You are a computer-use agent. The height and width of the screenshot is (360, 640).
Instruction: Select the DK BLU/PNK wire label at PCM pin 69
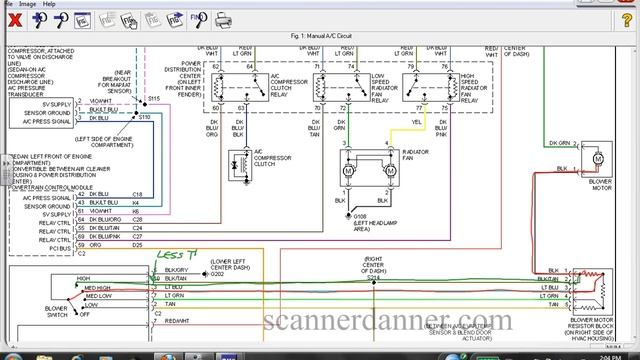(x=105, y=236)
